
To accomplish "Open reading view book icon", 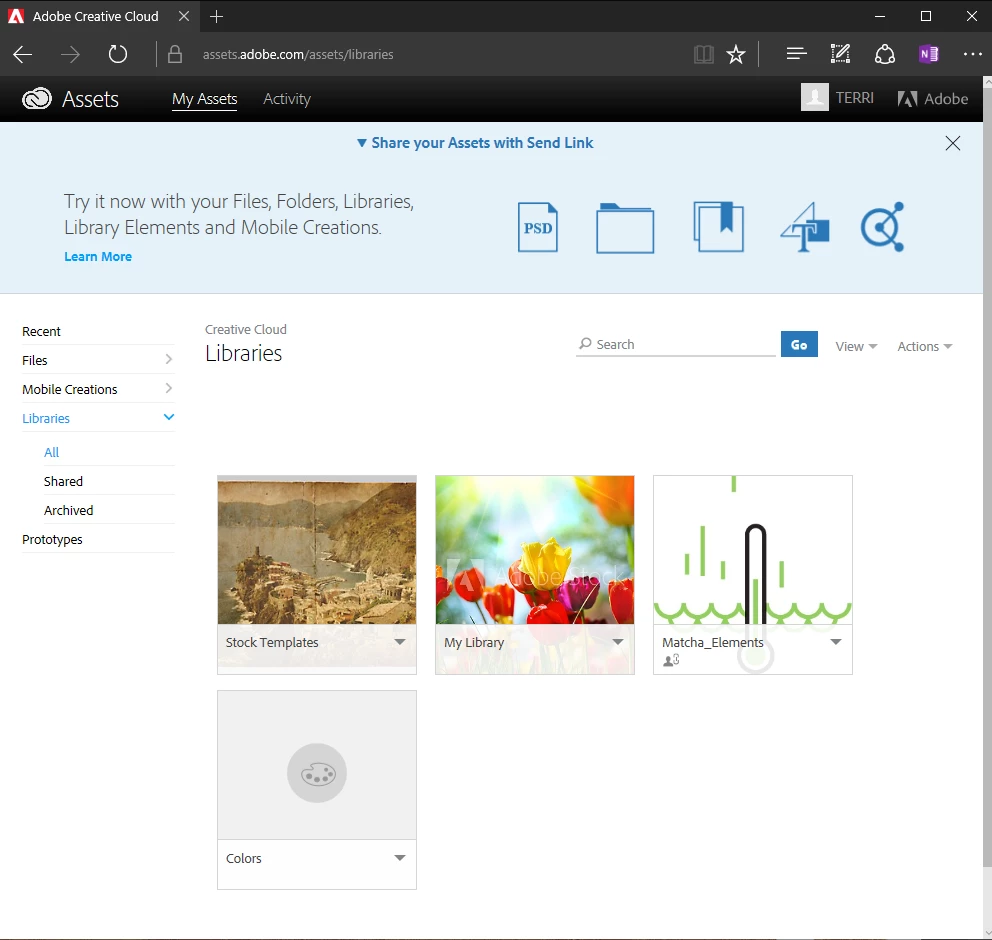I will (x=704, y=54).
